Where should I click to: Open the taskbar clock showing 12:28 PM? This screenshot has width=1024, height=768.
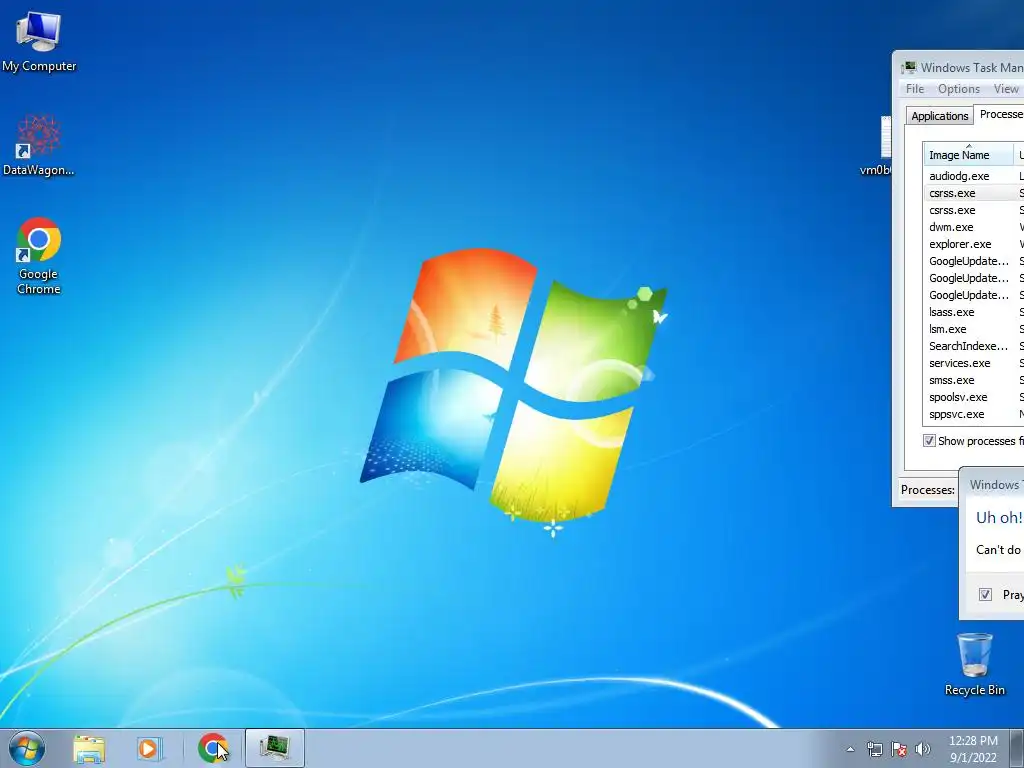coord(973,749)
